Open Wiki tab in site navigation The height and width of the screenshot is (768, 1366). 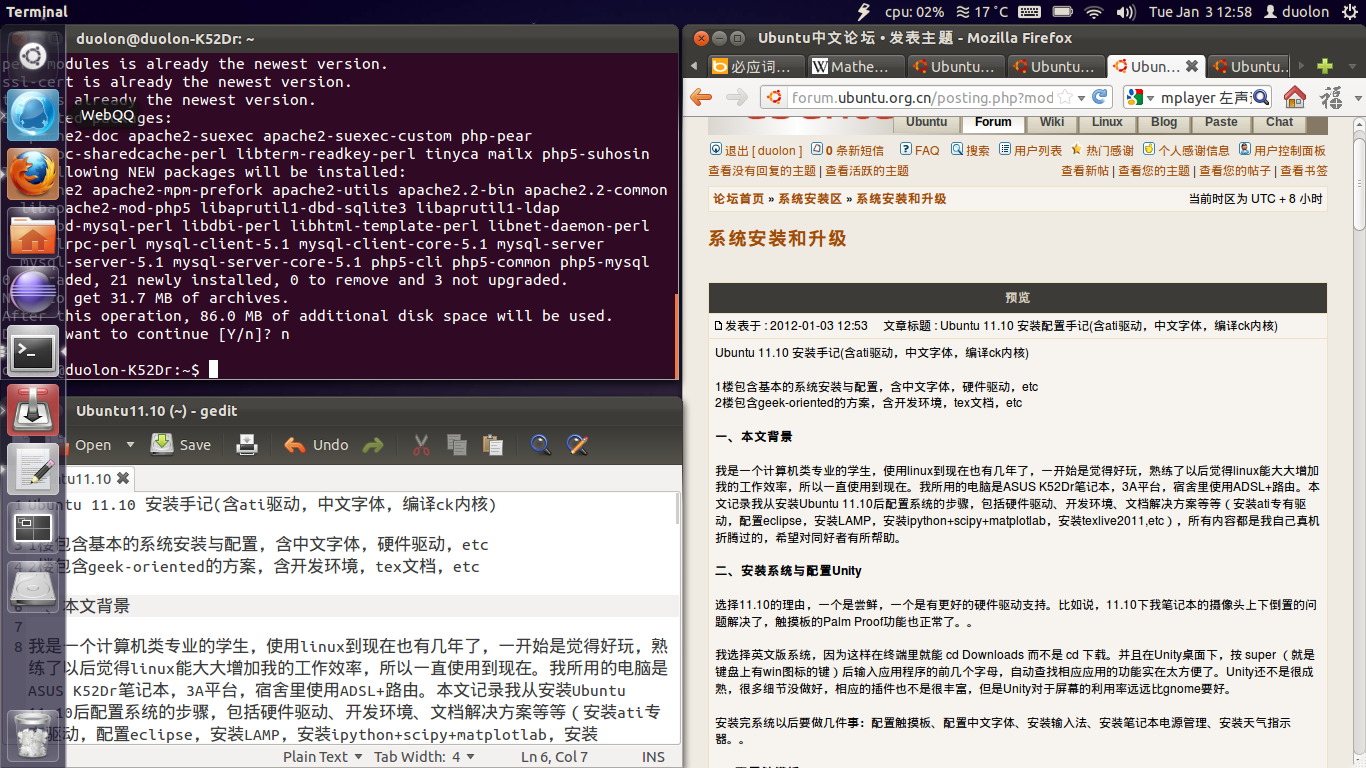coord(1051,122)
